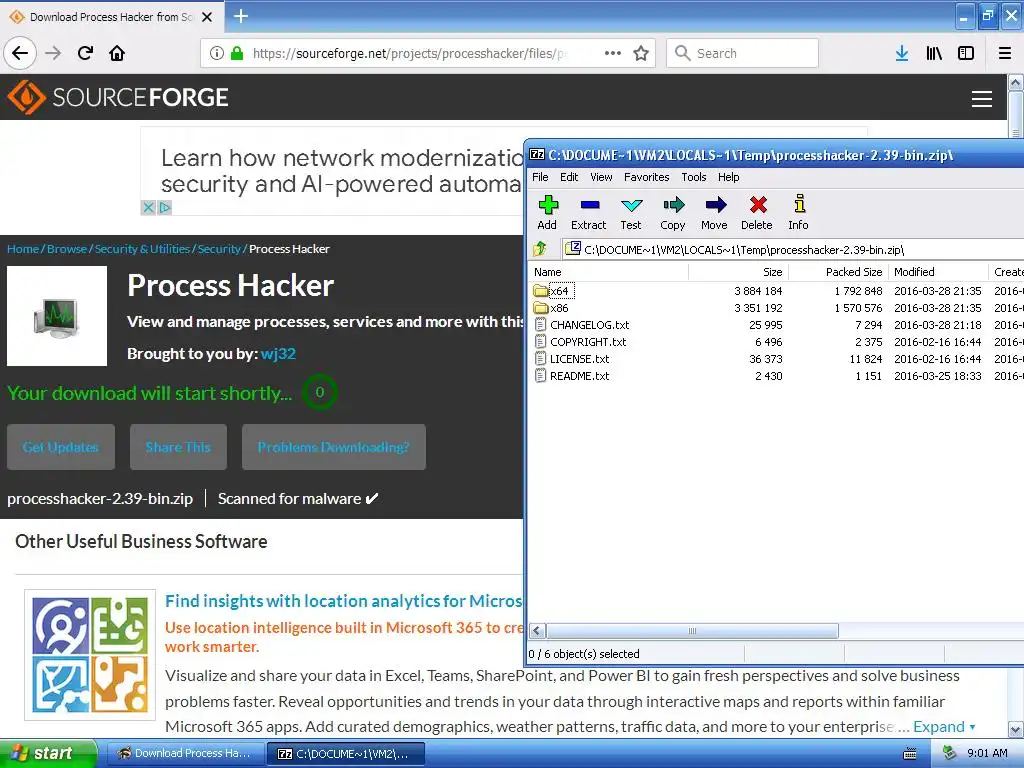This screenshot has width=1024, height=768.
Task: Open the Firefox downloads arrow icon
Action: coord(902,53)
